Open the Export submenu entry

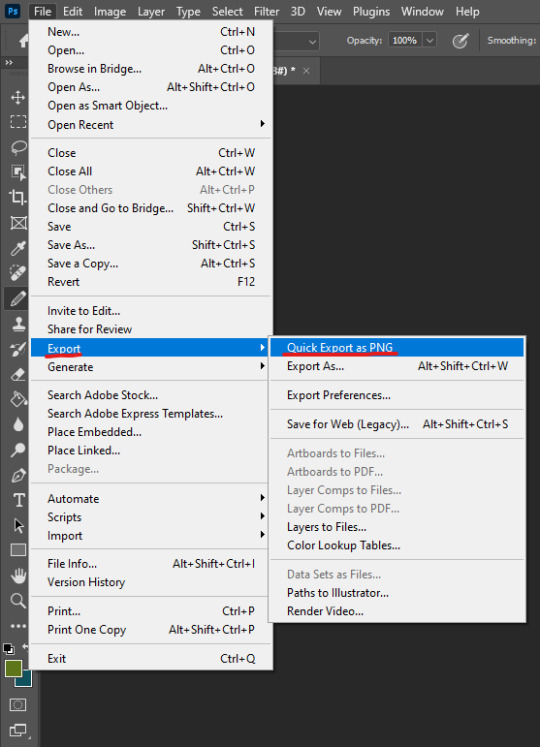pyautogui.click(x=151, y=348)
